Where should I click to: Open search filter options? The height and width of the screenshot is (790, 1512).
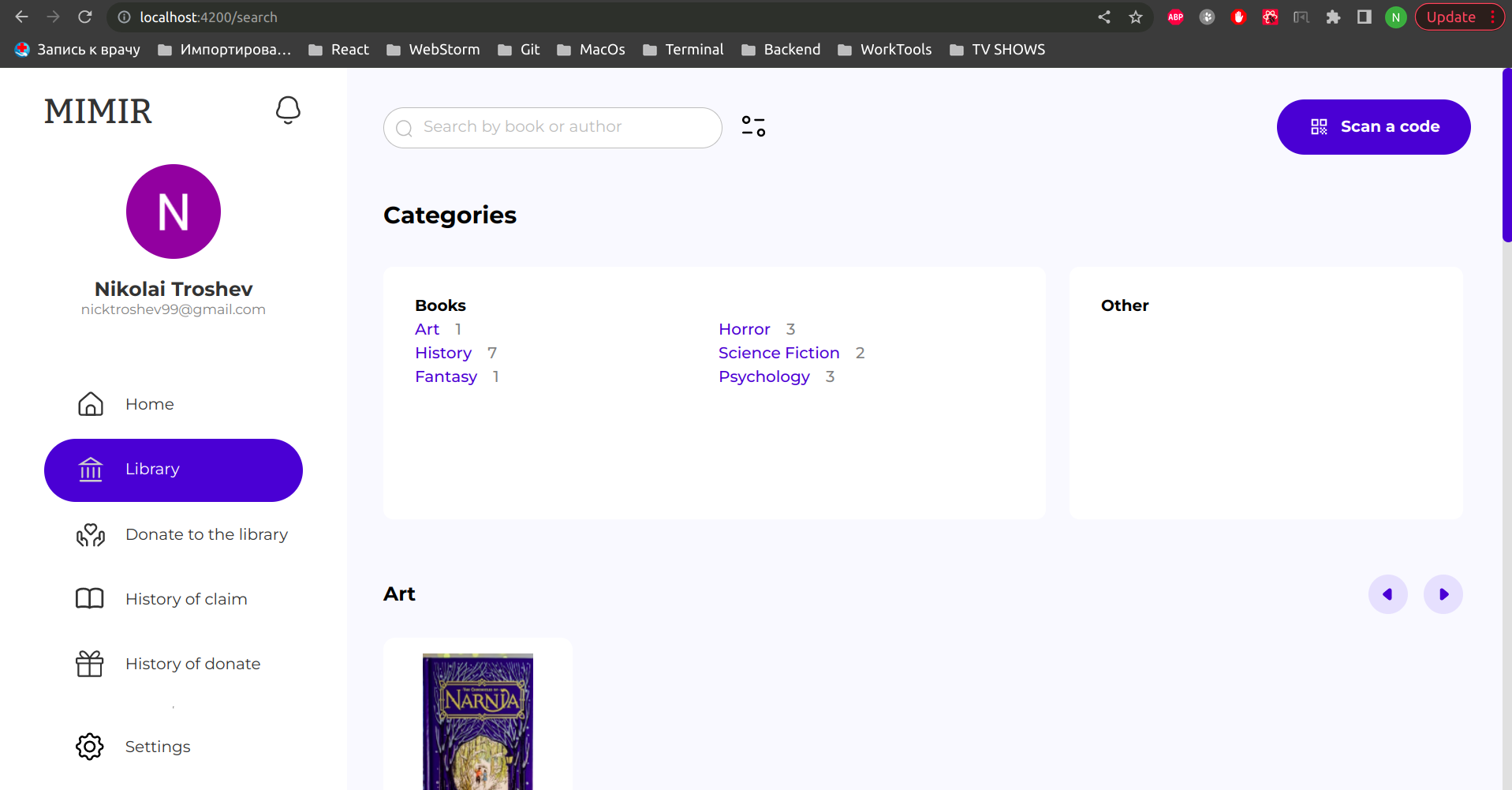tap(752, 126)
